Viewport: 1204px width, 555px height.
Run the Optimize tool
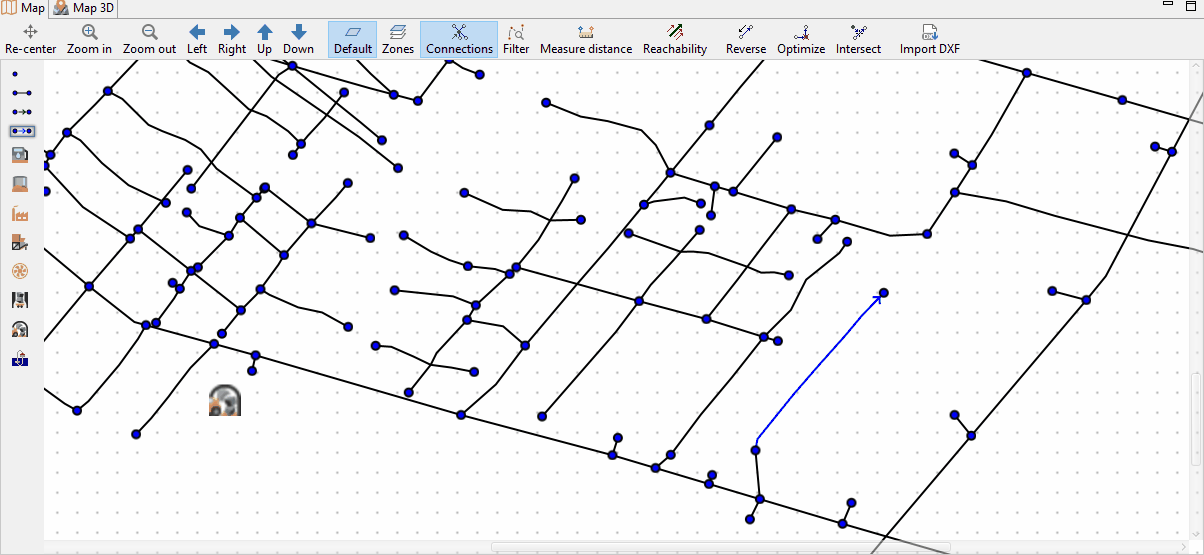pyautogui.click(x=801, y=40)
